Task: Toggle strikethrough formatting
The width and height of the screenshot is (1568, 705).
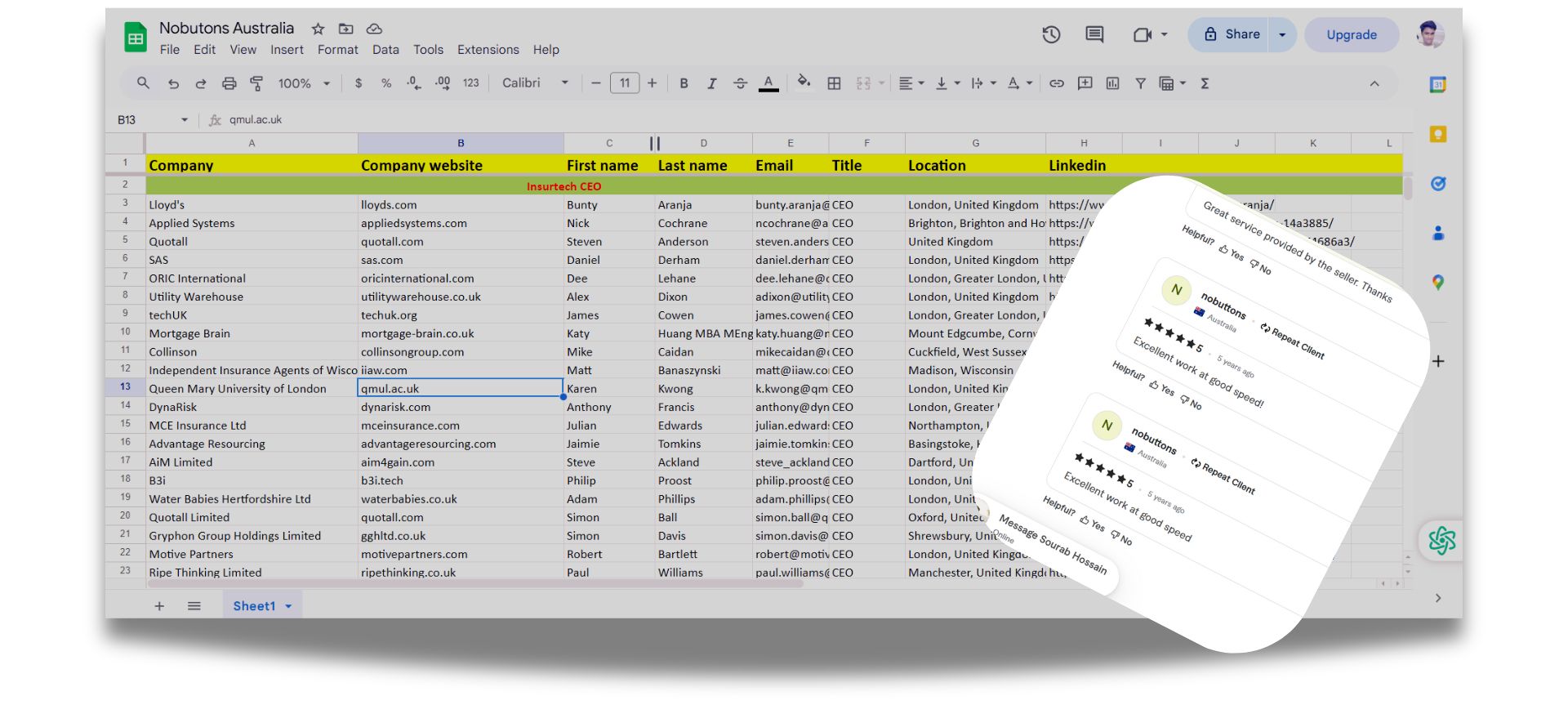Action: coord(740,83)
